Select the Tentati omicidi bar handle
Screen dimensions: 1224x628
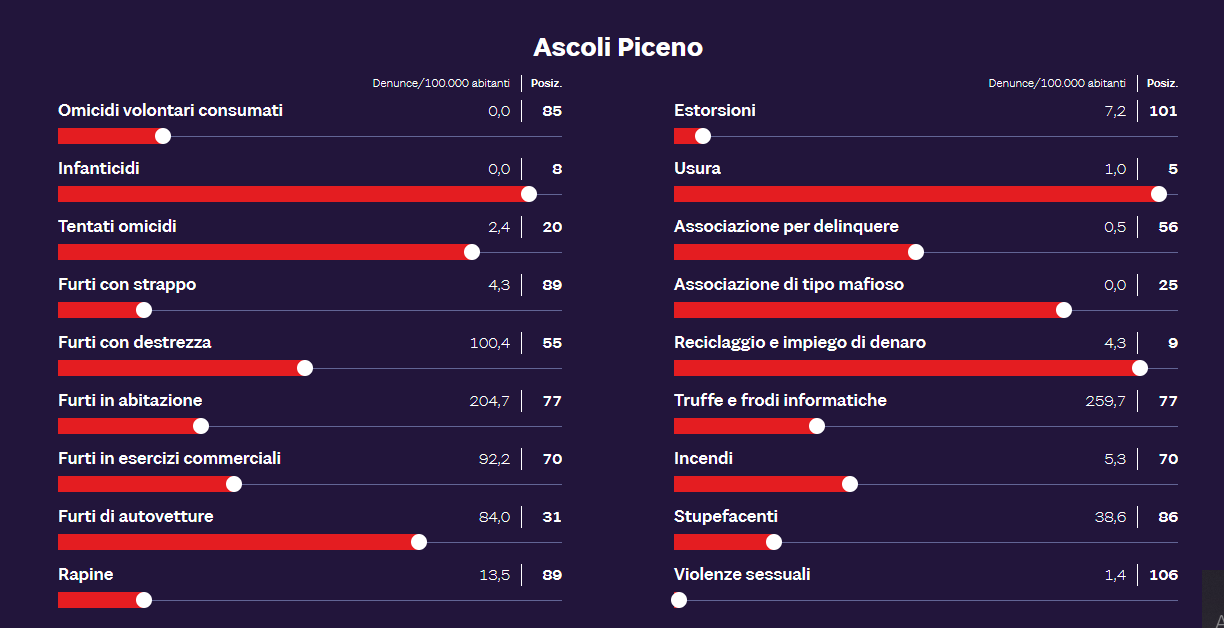[472, 252]
